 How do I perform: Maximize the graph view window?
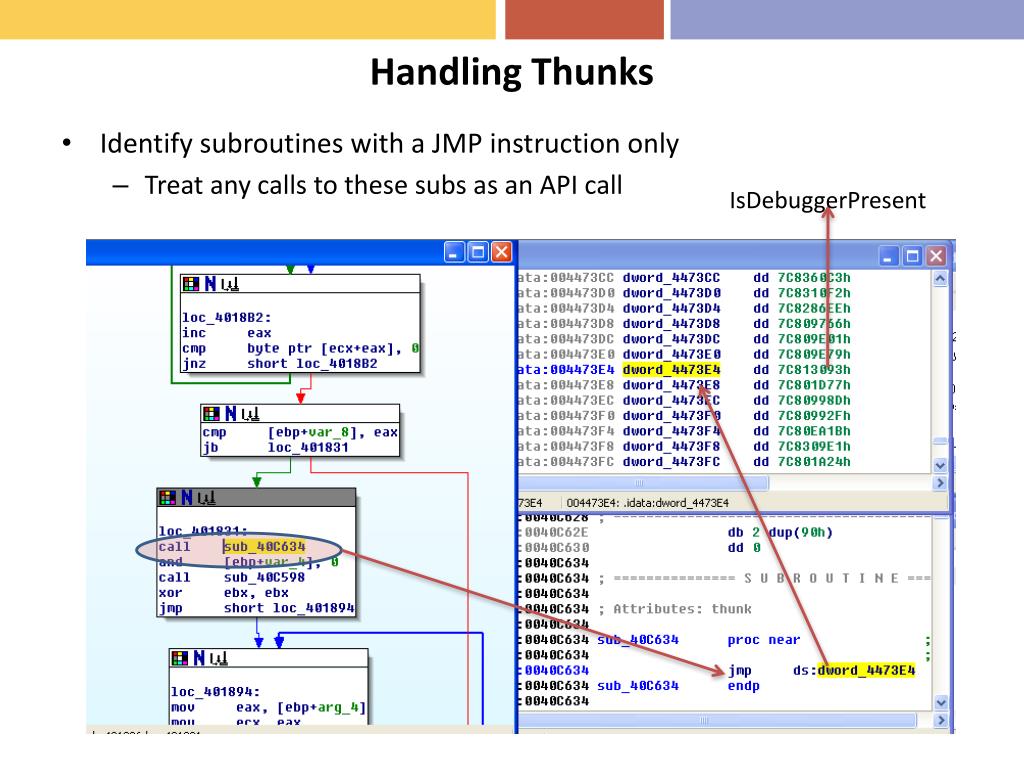[479, 252]
